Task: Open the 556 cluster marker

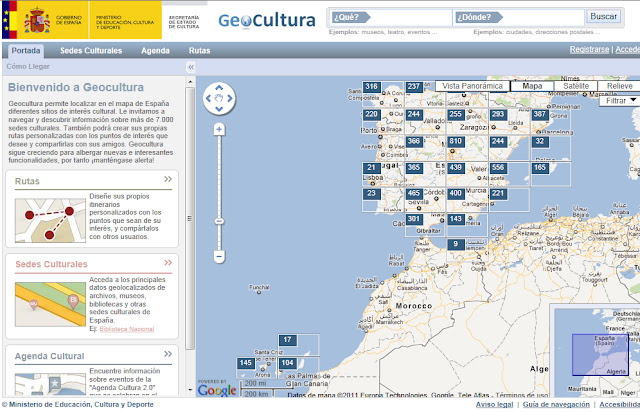Action: [x=498, y=167]
